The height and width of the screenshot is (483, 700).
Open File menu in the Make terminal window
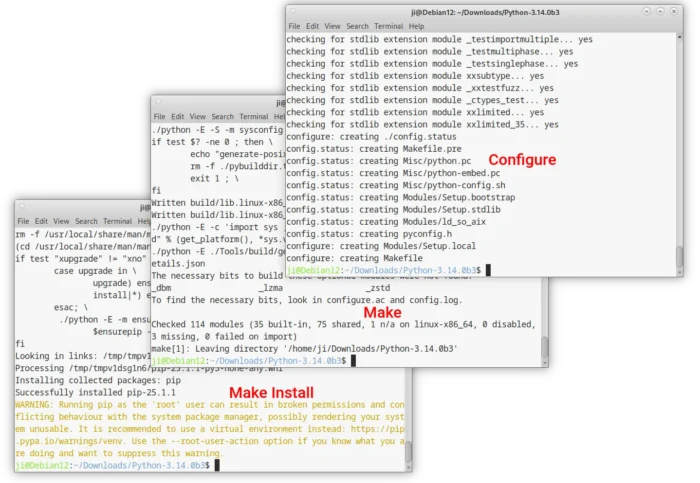pos(159,117)
